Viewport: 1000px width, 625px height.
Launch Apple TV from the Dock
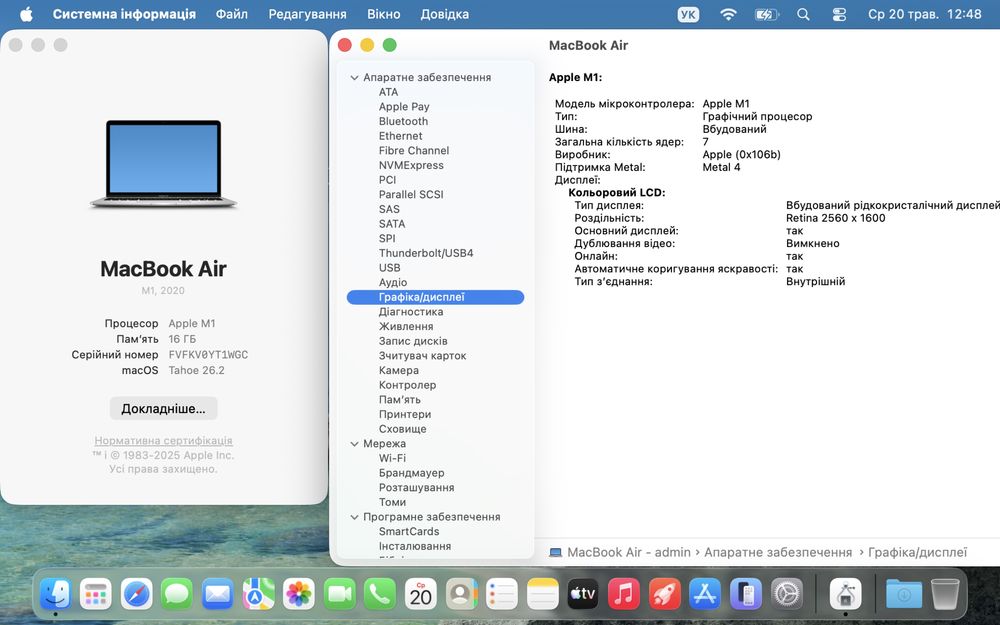(583, 594)
